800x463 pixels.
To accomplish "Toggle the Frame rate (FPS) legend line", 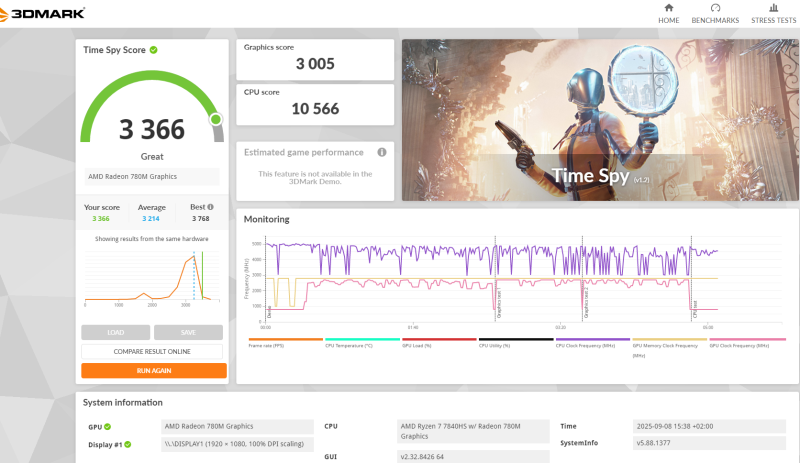I will click(x=286, y=339).
